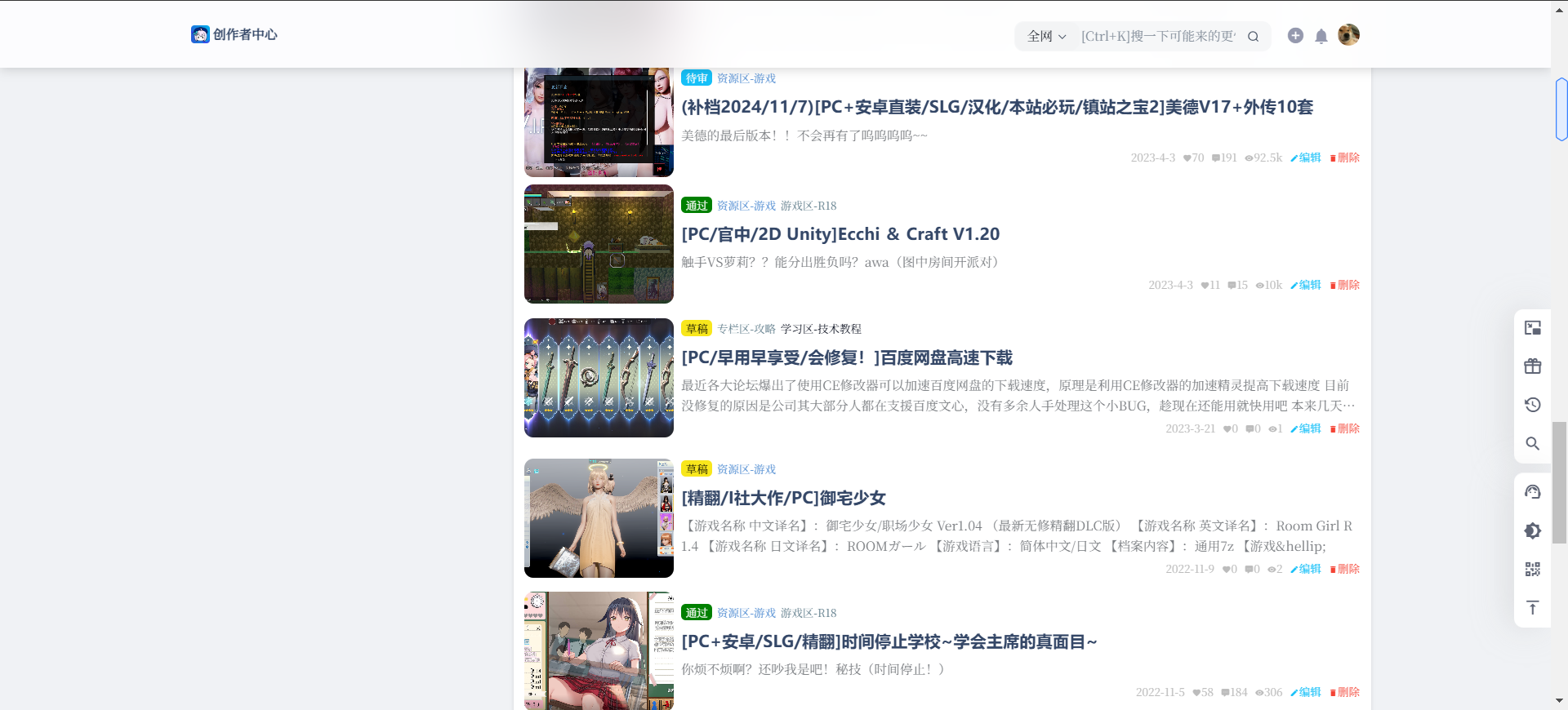1568x710 pixels.
Task: Click the back-to-top arrow icon
Action: pos(1532,608)
